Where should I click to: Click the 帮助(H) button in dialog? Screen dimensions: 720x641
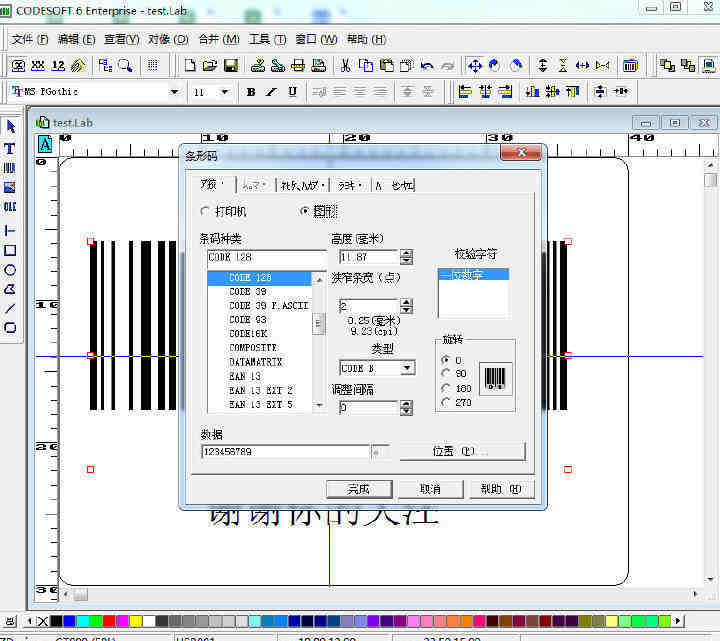(501, 489)
